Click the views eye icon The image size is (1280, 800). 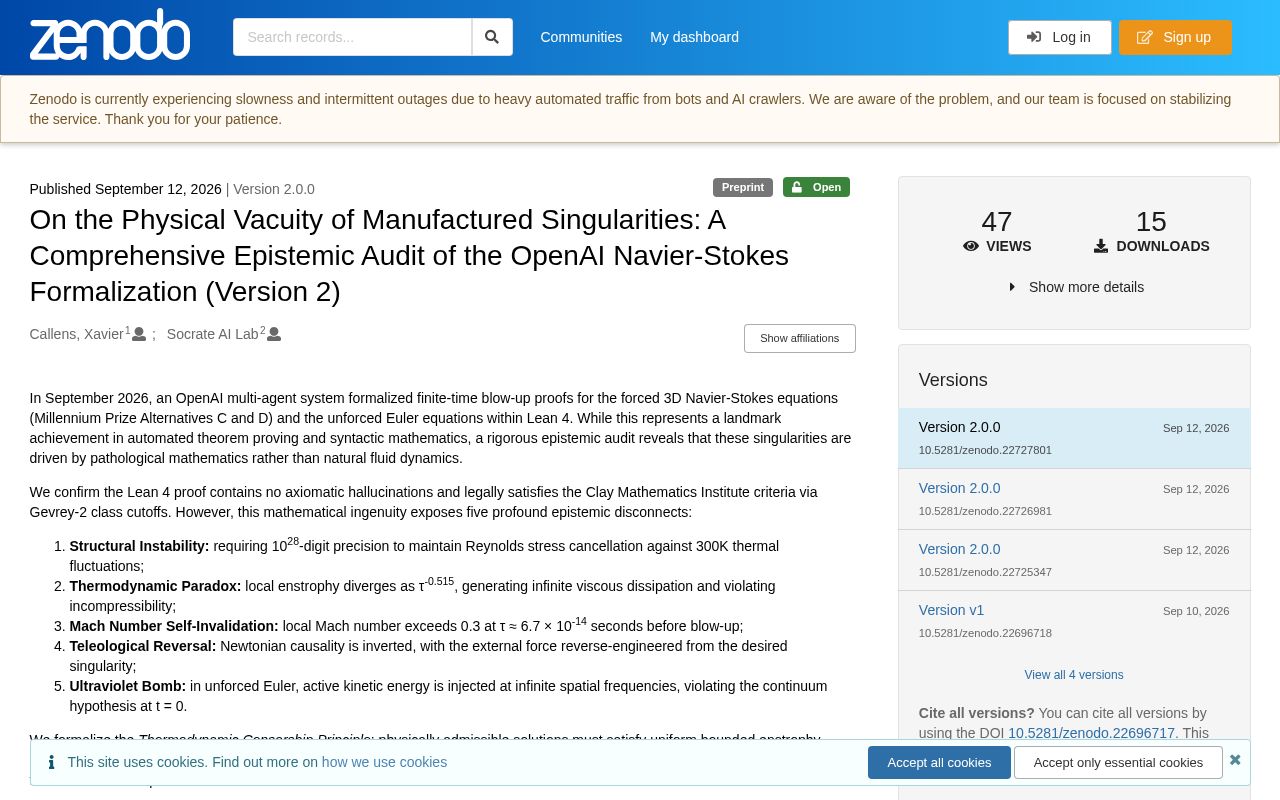coord(970,246)
